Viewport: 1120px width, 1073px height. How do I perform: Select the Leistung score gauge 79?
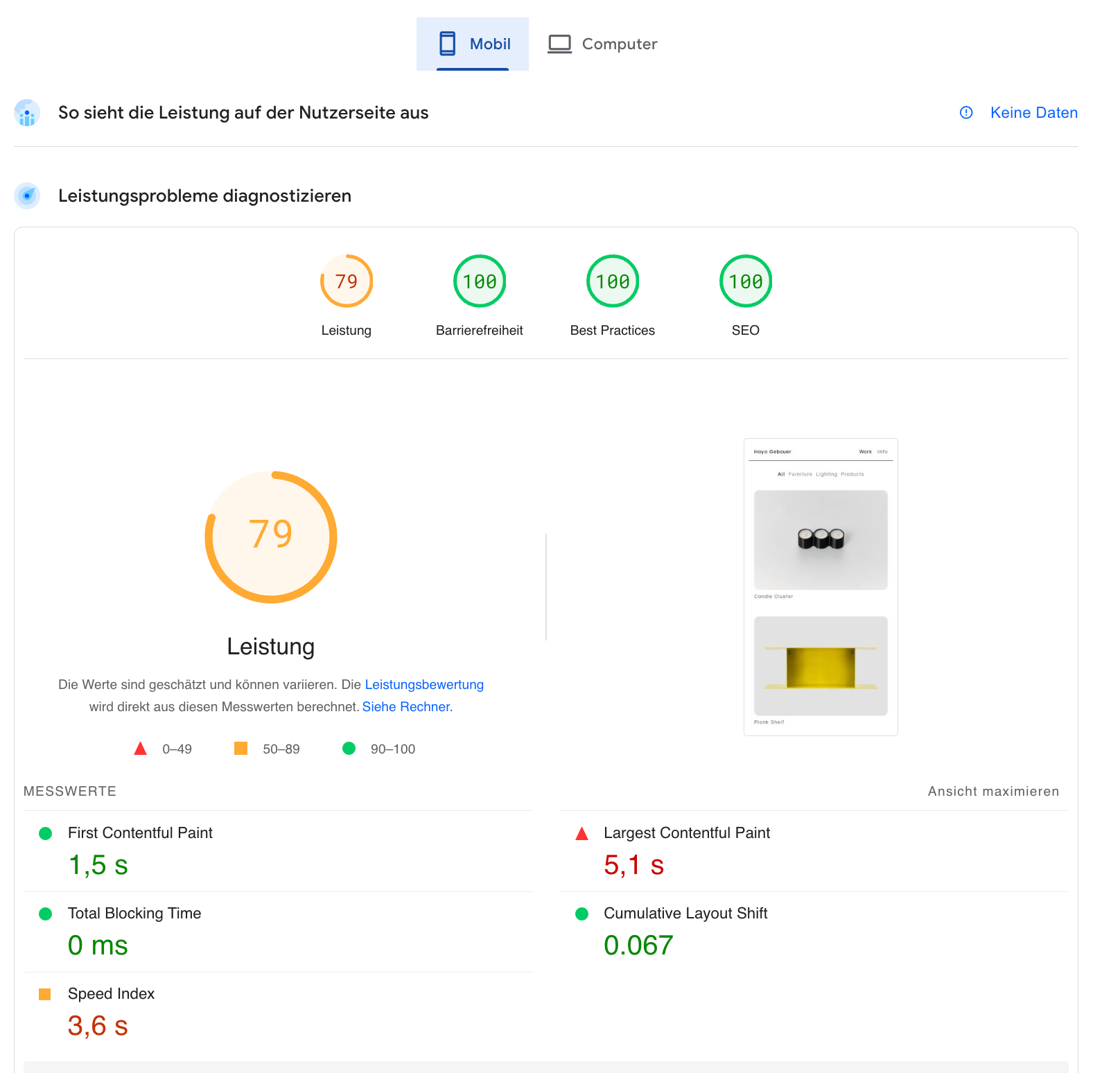coord(347,281)
